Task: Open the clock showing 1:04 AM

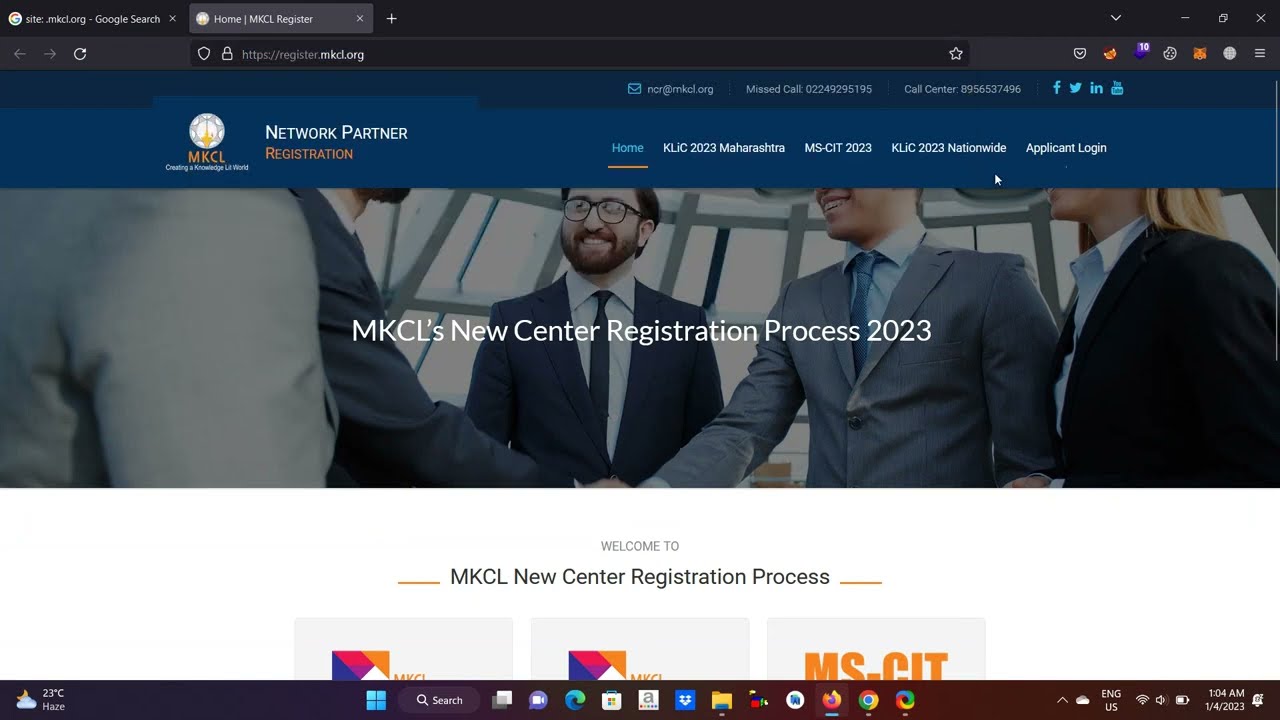Action: (1225, 700)
